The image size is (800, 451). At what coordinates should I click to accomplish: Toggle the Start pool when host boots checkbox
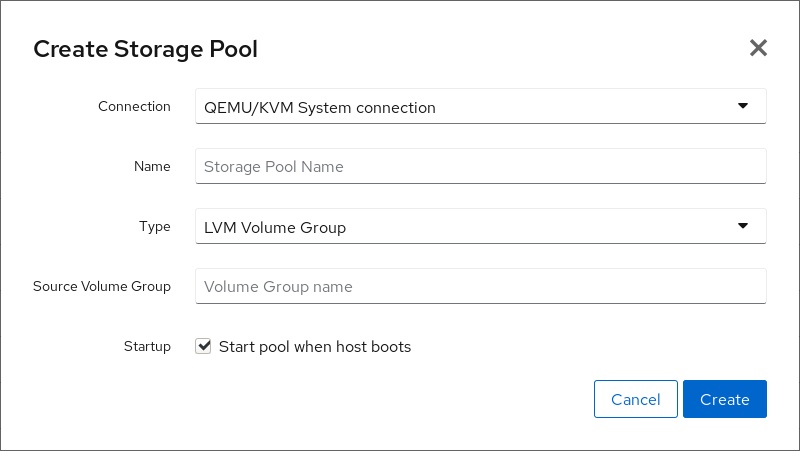coord(203,346)
